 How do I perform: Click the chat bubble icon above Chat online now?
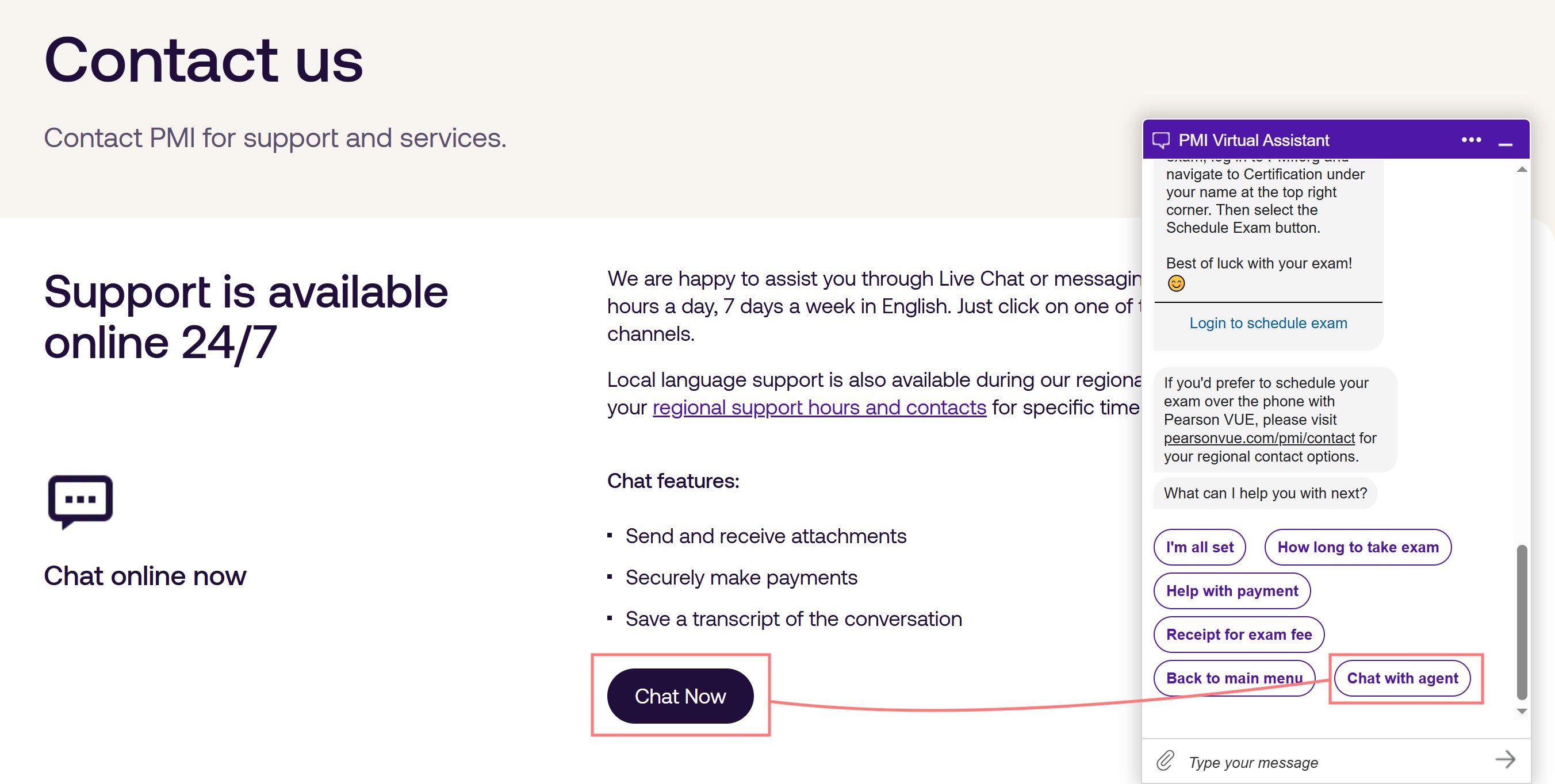coord(81,500)
